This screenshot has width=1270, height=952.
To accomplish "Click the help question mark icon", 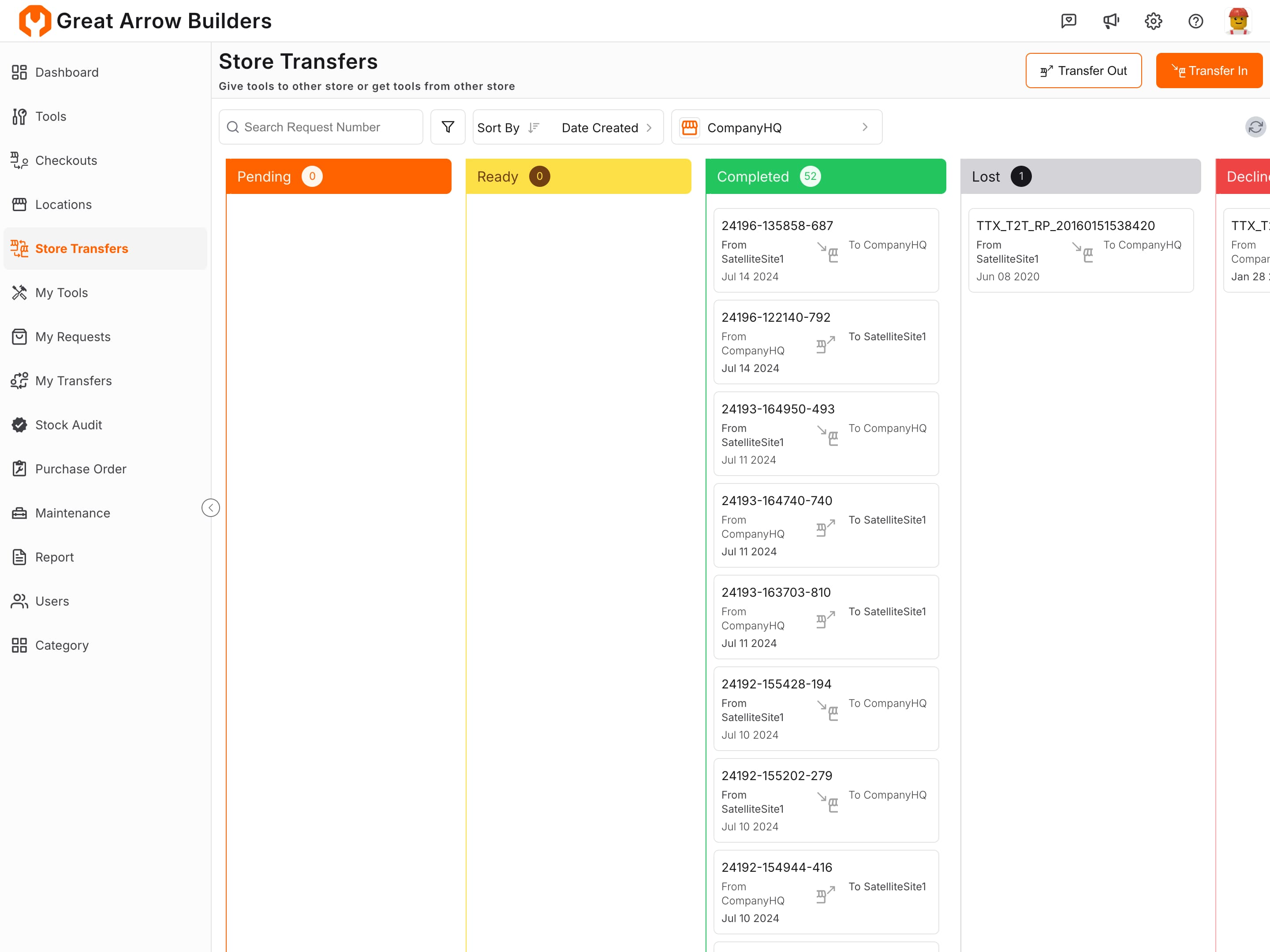I will tap(1195, 21).
